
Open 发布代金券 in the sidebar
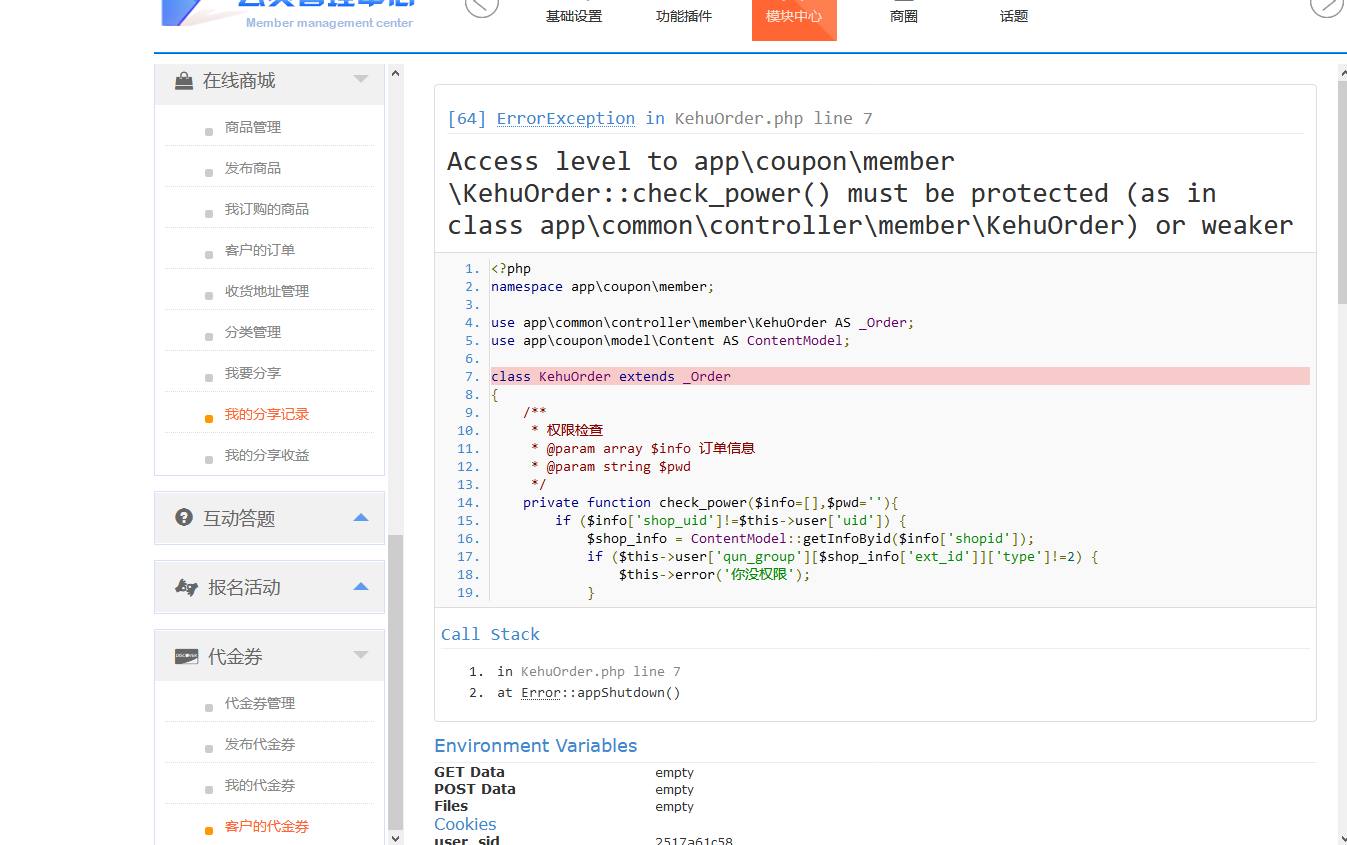(x=260, y=744)
